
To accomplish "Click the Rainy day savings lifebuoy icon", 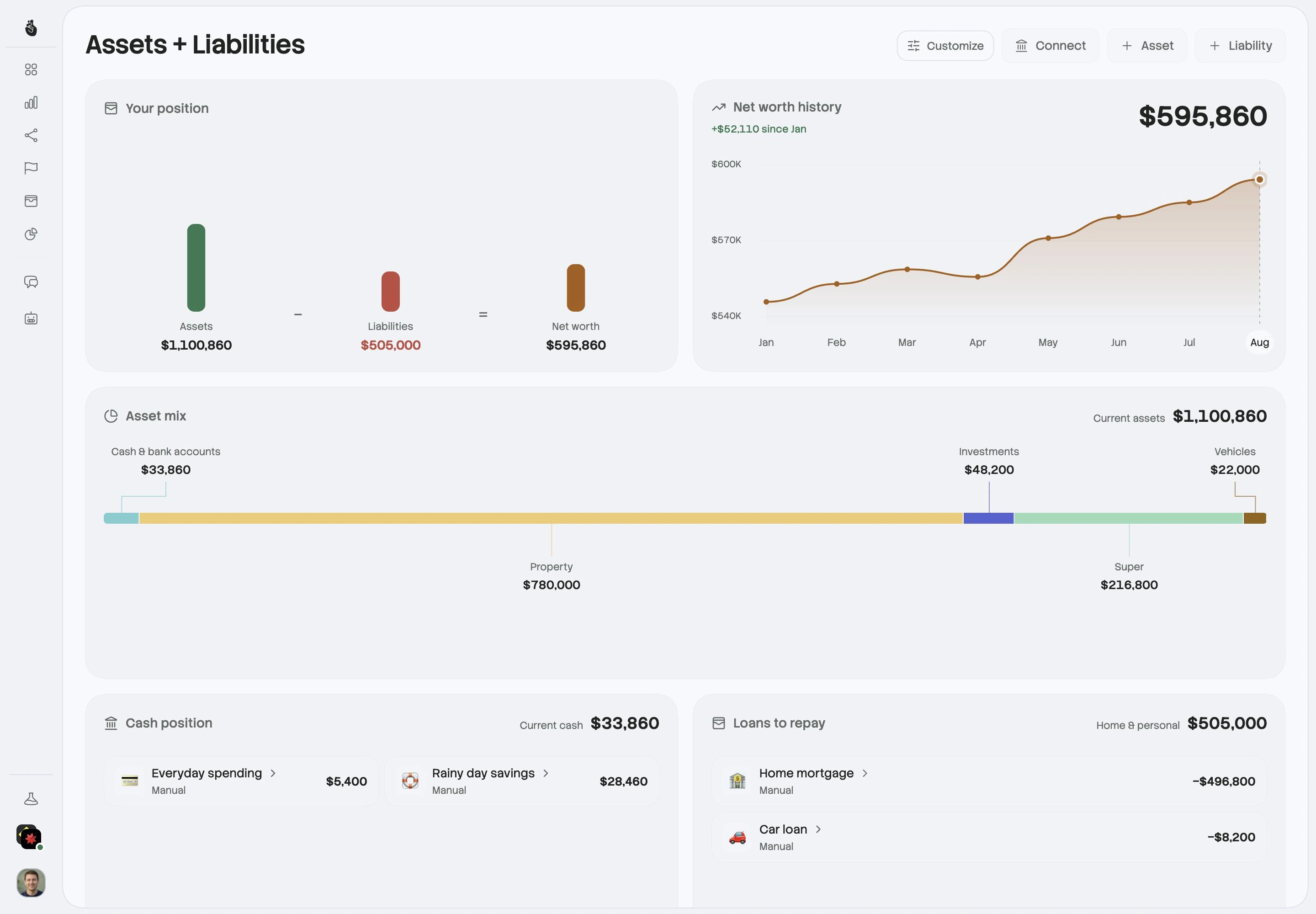I will pyautogui.click(x=410, y=781).
